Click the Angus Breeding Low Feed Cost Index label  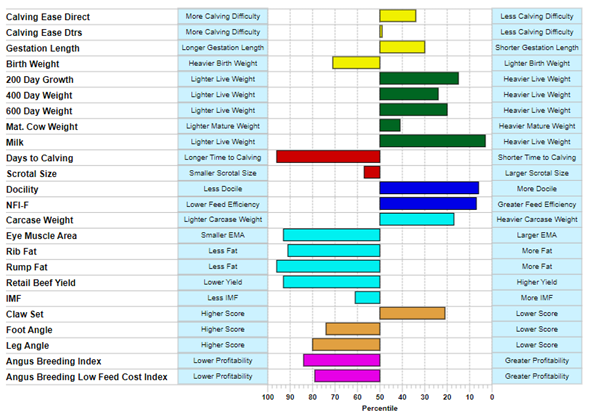(x=87, y=376)
